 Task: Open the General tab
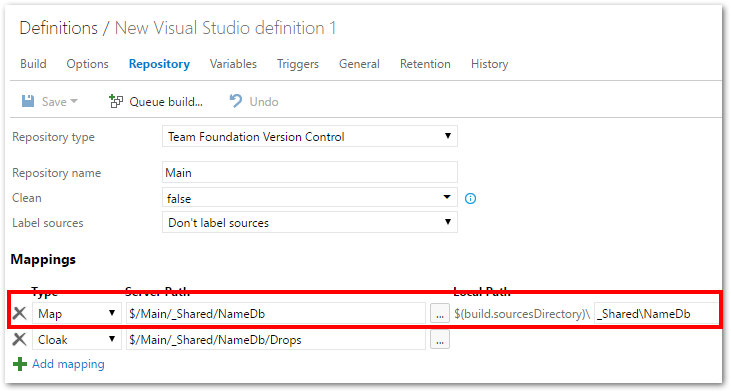click(359, 64)
